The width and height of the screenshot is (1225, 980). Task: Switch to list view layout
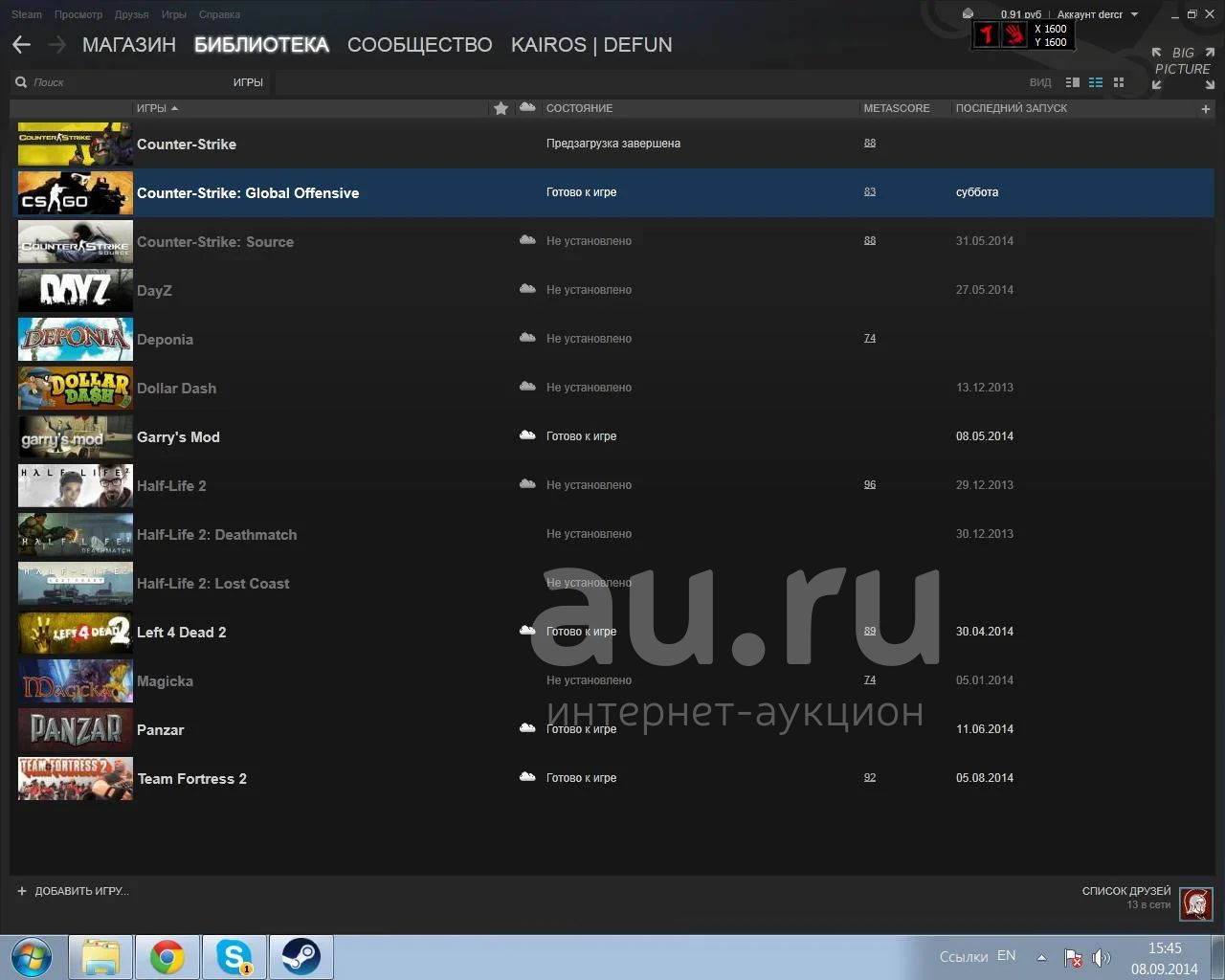[x=1096, y=82]
